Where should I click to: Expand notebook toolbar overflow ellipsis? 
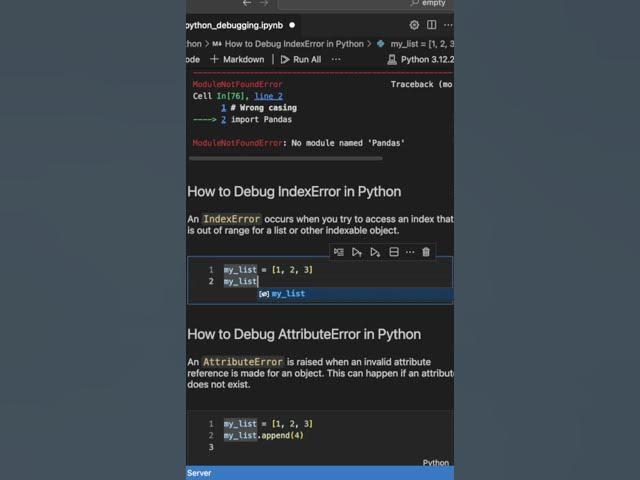(x=336, y=60)
